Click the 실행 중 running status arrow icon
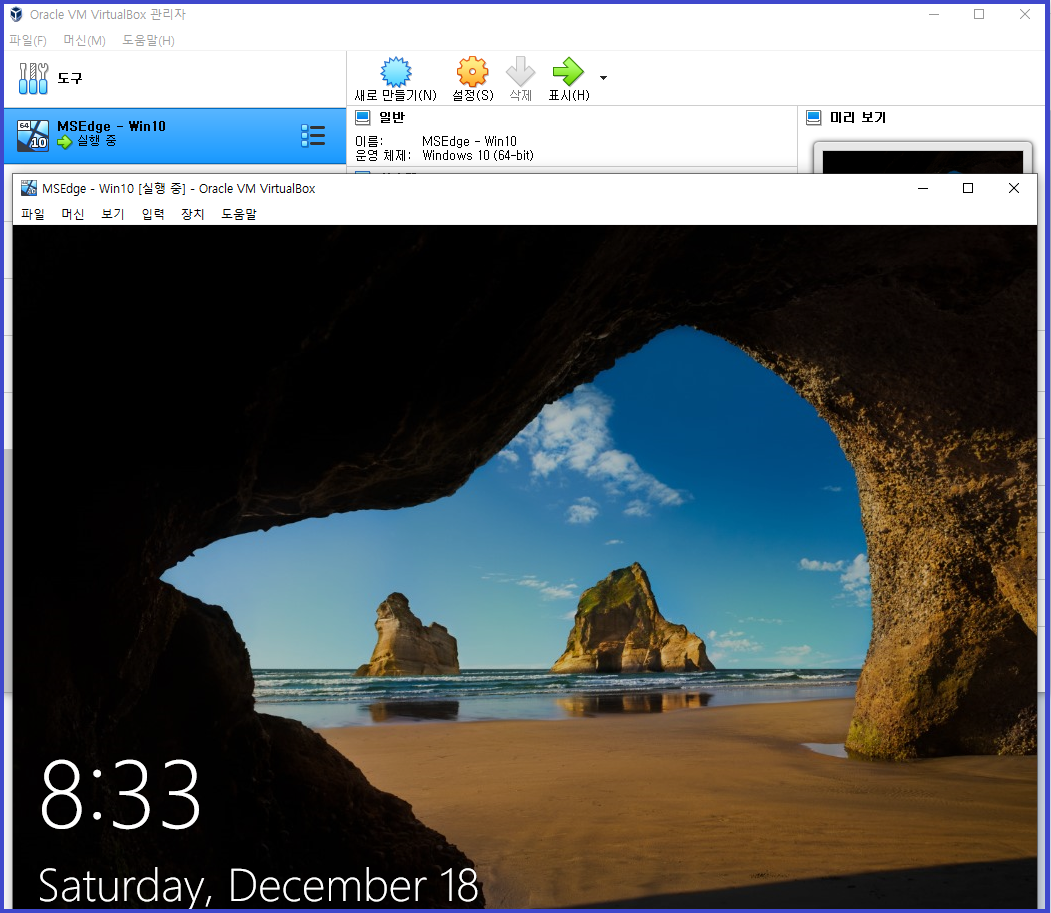The height and width of the screenshot is (913, 1051). [x=64, y=142]
